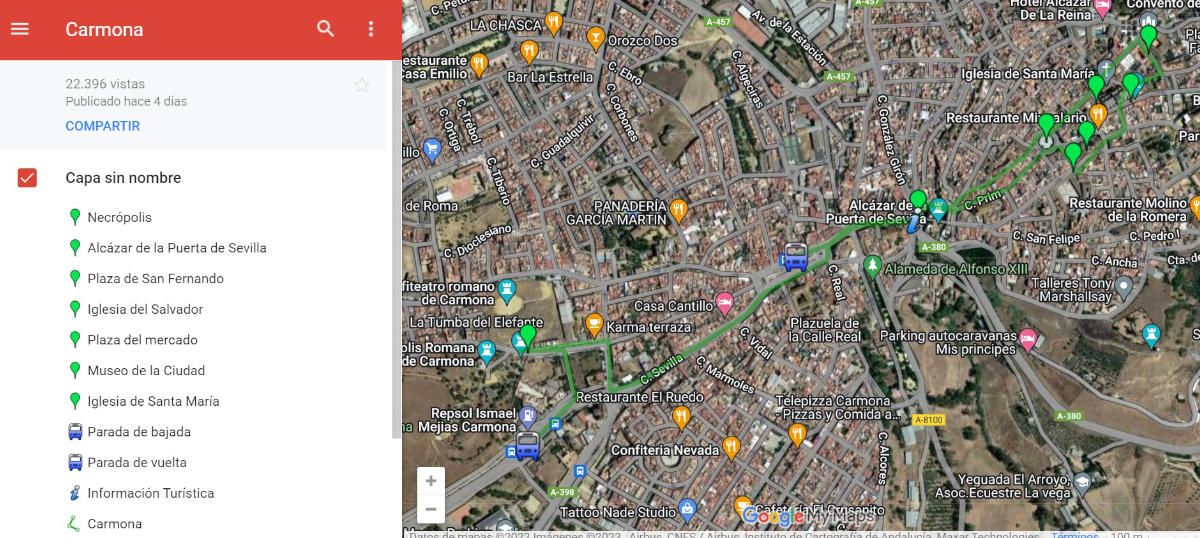
Task: Zoom out with the minus button
Action: pyautogui.click(x=431, y=509)
